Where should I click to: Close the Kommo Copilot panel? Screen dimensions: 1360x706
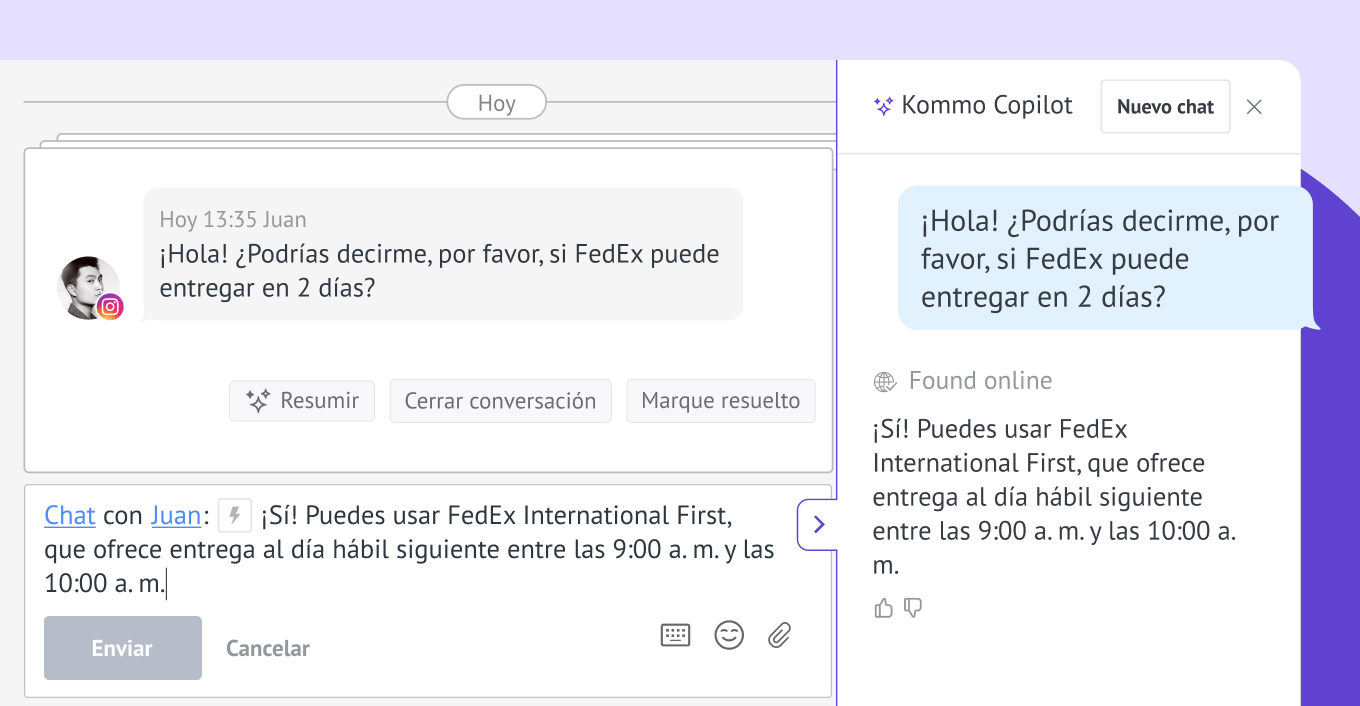pos(1254,107)
